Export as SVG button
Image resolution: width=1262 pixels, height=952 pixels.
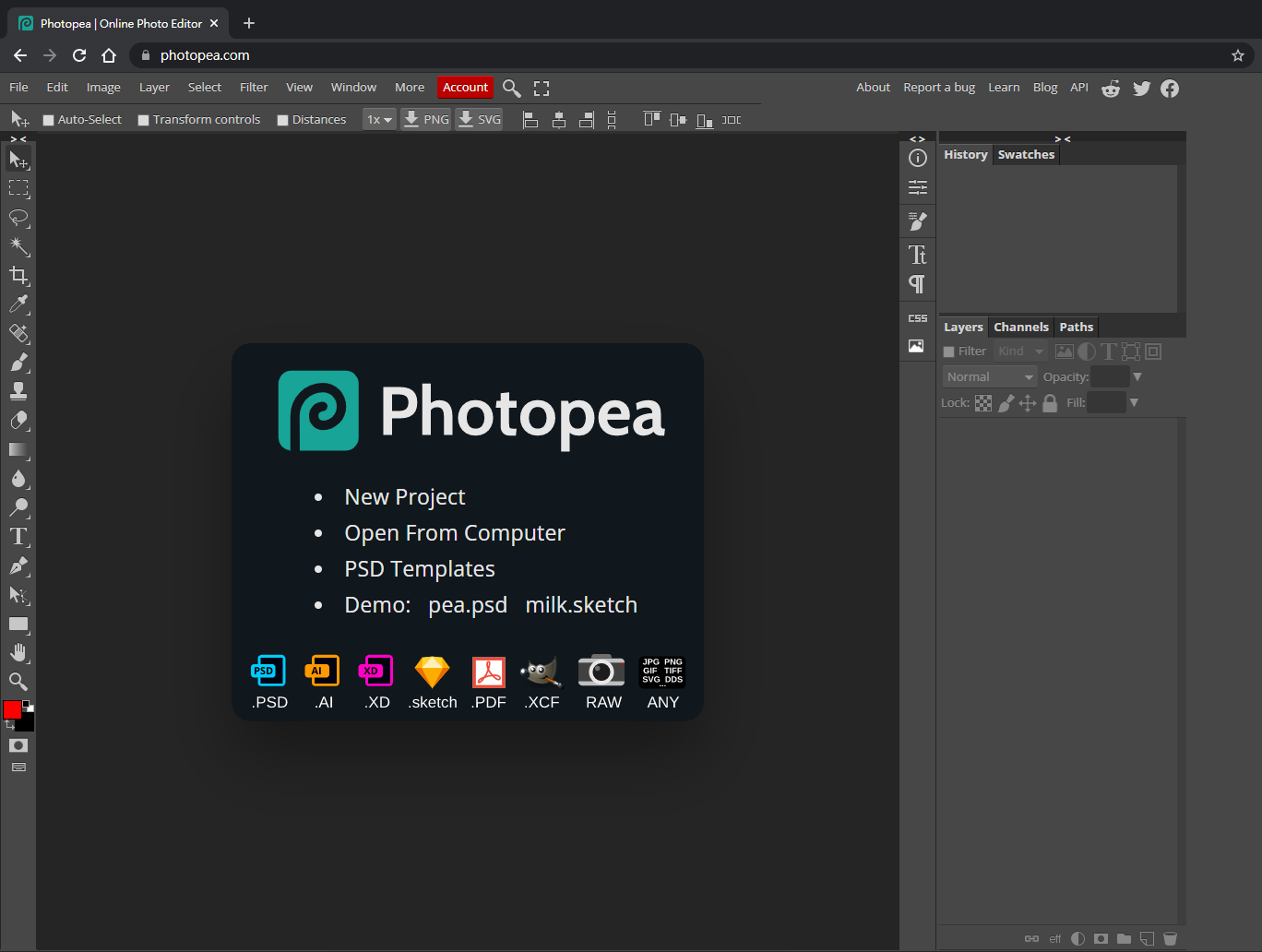479,119
